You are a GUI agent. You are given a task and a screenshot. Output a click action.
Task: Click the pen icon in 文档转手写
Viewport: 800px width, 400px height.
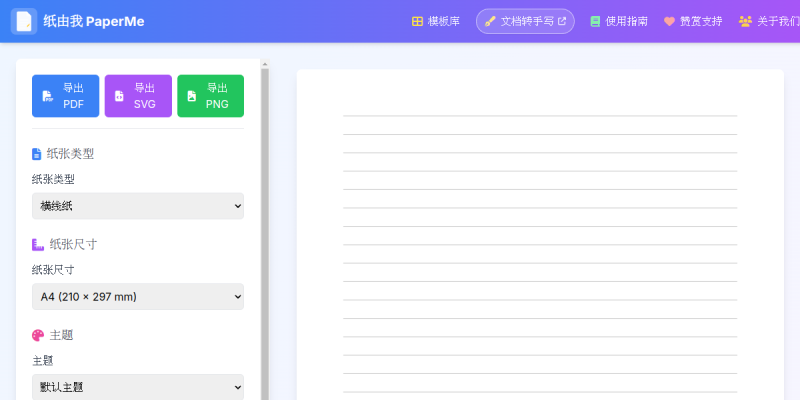pos(490,21)
